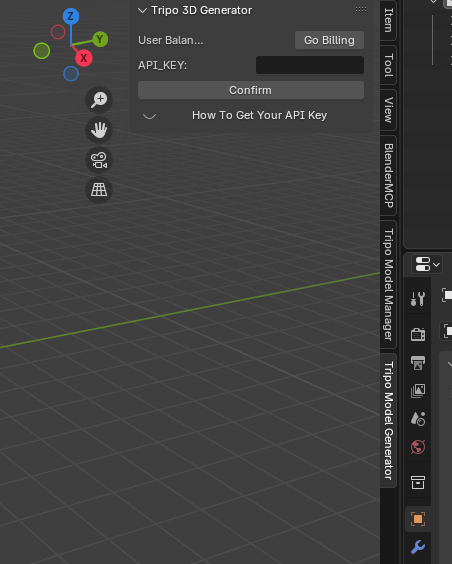The image size is (452, 564).
Task: Open the Modifiers wrench tab icon
Action: pos(418,547)
